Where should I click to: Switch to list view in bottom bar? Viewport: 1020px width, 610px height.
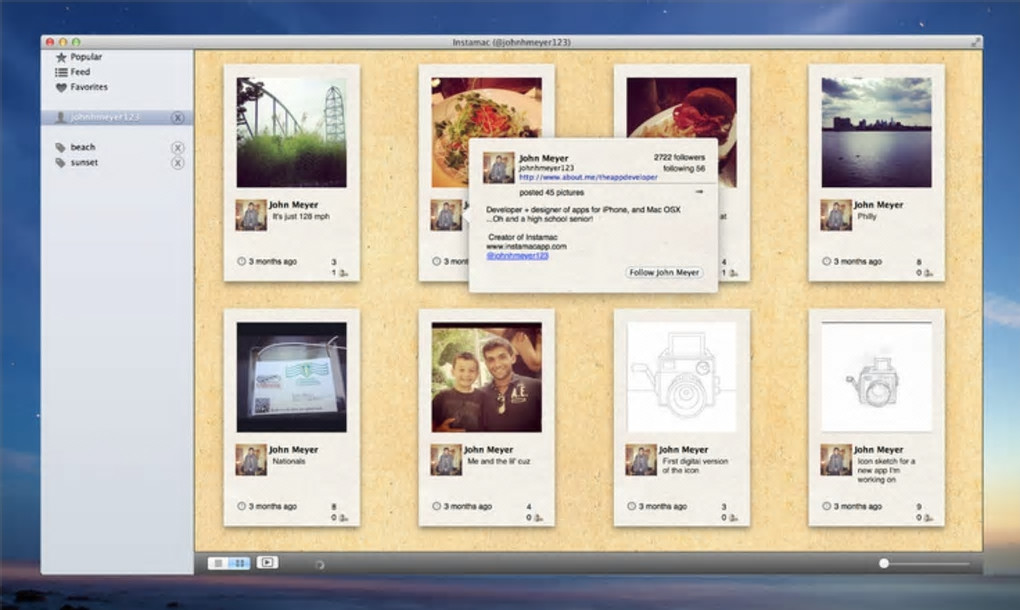pyautogui.click(x=218, y=563)
